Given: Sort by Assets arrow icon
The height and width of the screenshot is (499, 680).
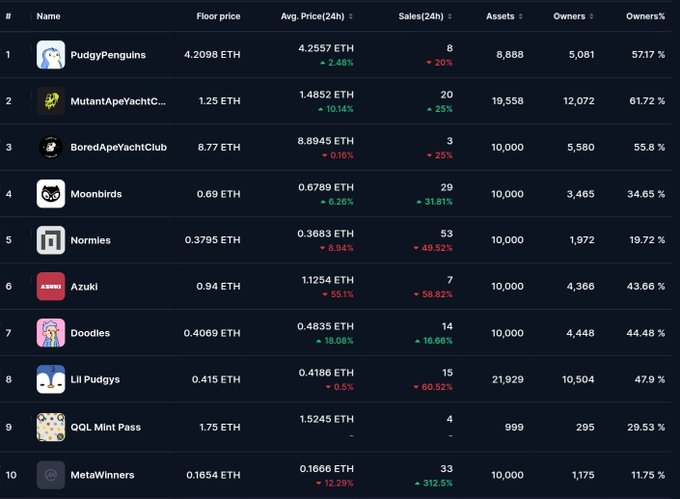Looking at the screenshot, I should [520, 16].
